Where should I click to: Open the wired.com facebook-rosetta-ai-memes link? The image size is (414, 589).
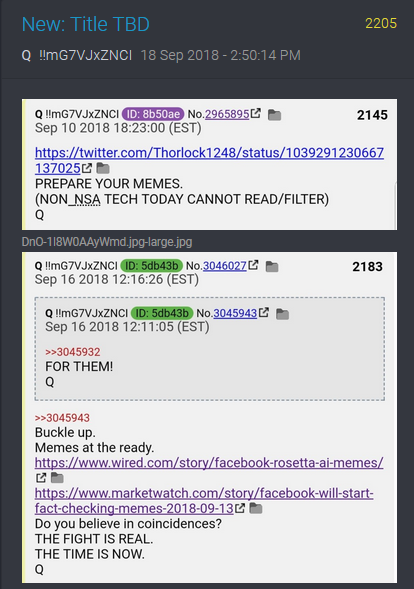[x=209, y=463]
